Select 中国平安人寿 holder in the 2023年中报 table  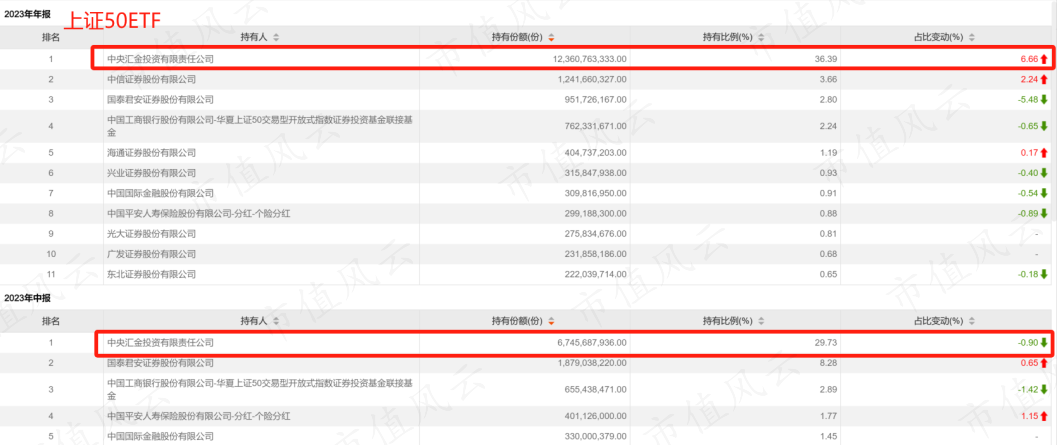tap(200, 416)
